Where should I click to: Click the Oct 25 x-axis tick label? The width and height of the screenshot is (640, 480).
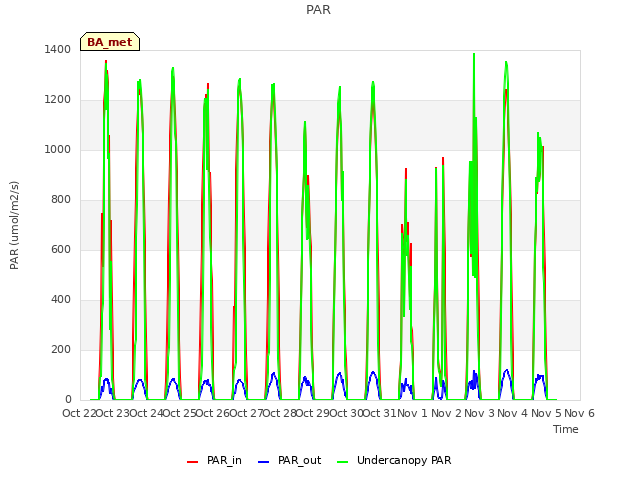pyautogui.click(x=180, y=413)
